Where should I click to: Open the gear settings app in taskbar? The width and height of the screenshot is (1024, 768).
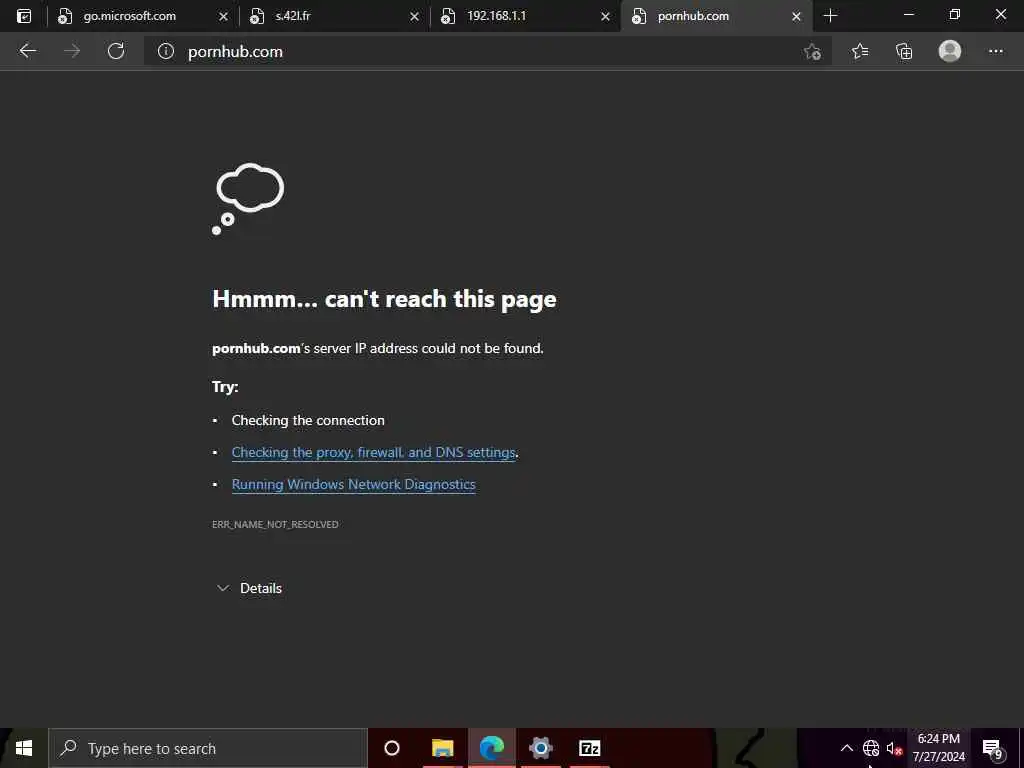541,748
